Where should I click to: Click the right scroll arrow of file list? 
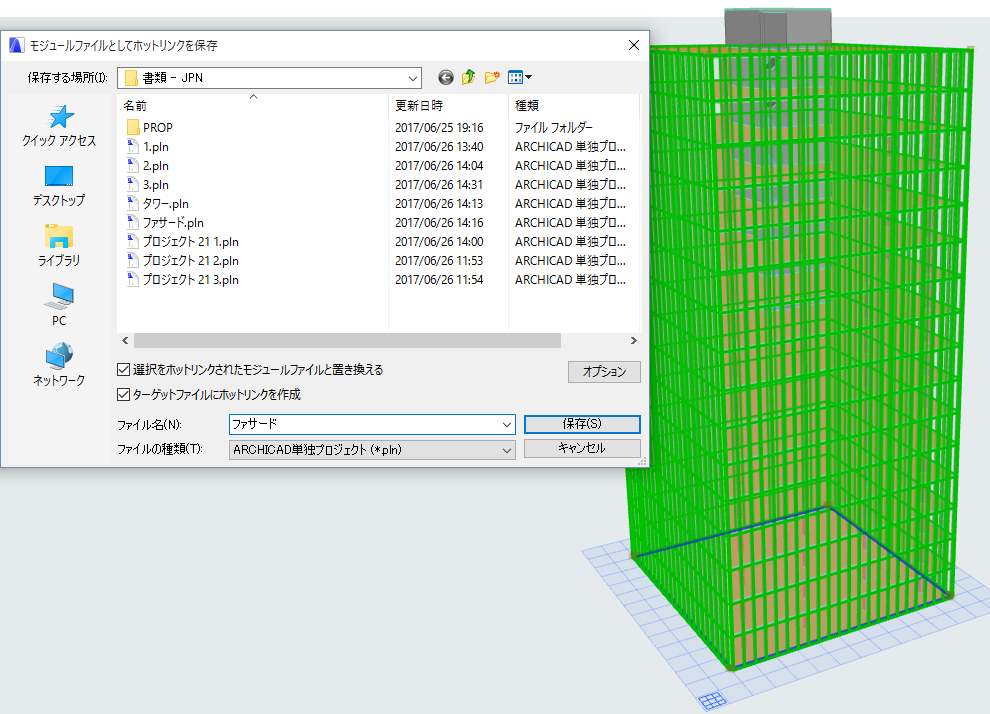(x=633, y=341)
